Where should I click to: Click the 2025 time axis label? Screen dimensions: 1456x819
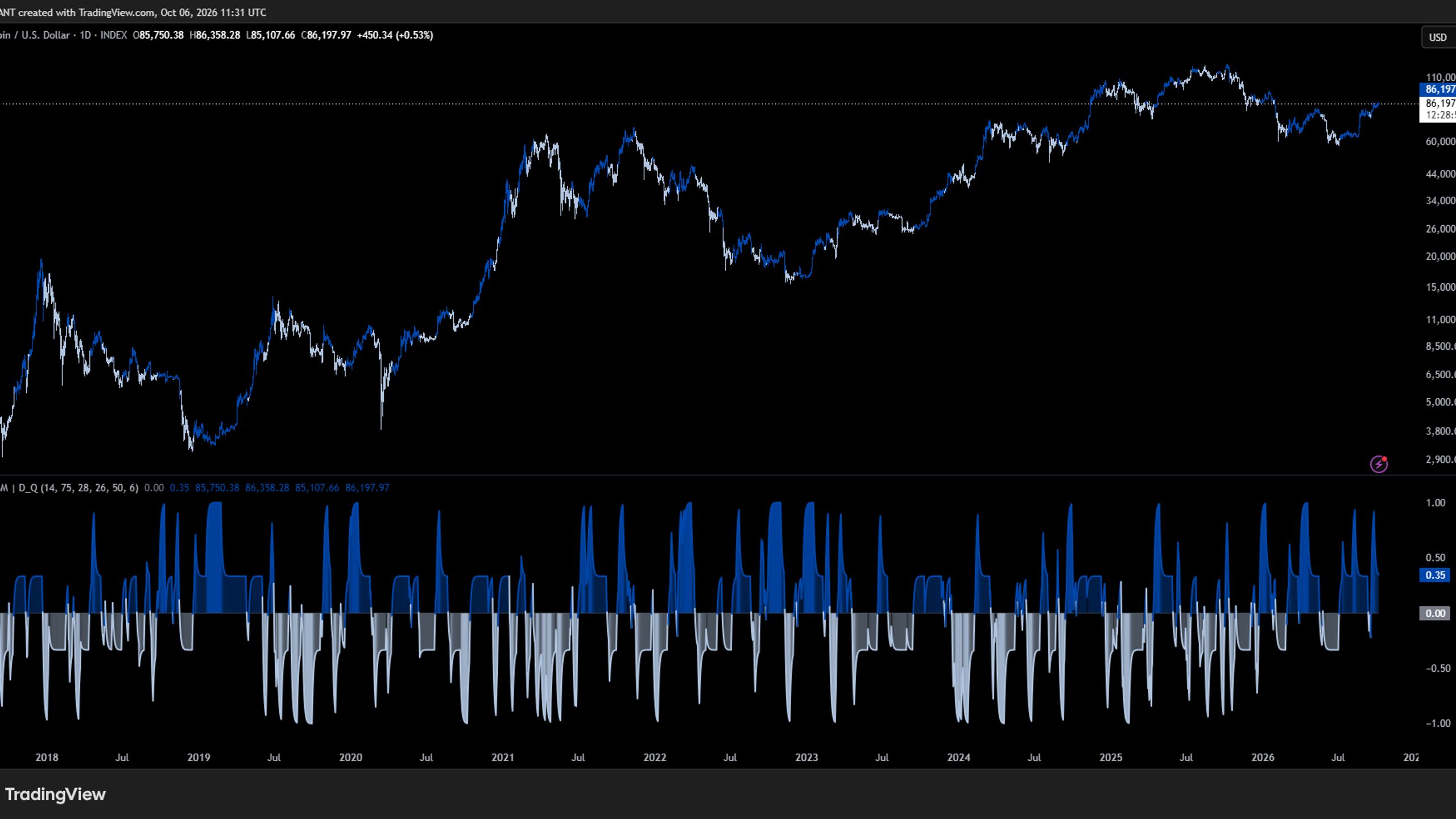click(x=1110, y=757)
